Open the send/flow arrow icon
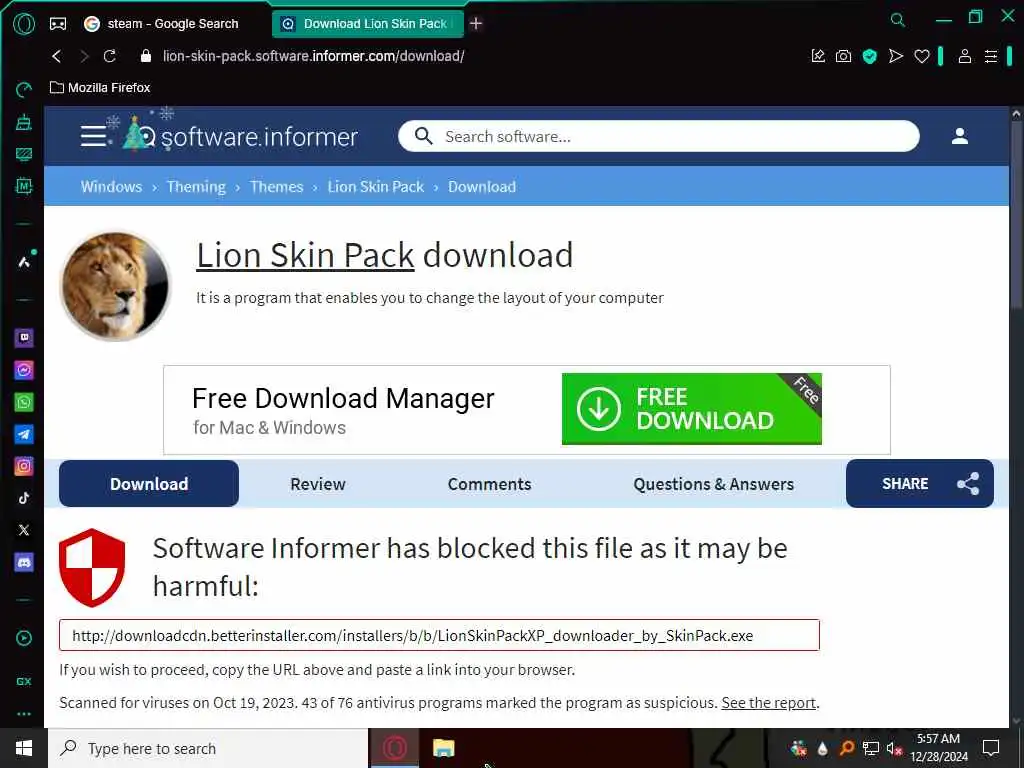Viewport: 1024px width, 768px height. 896,56
